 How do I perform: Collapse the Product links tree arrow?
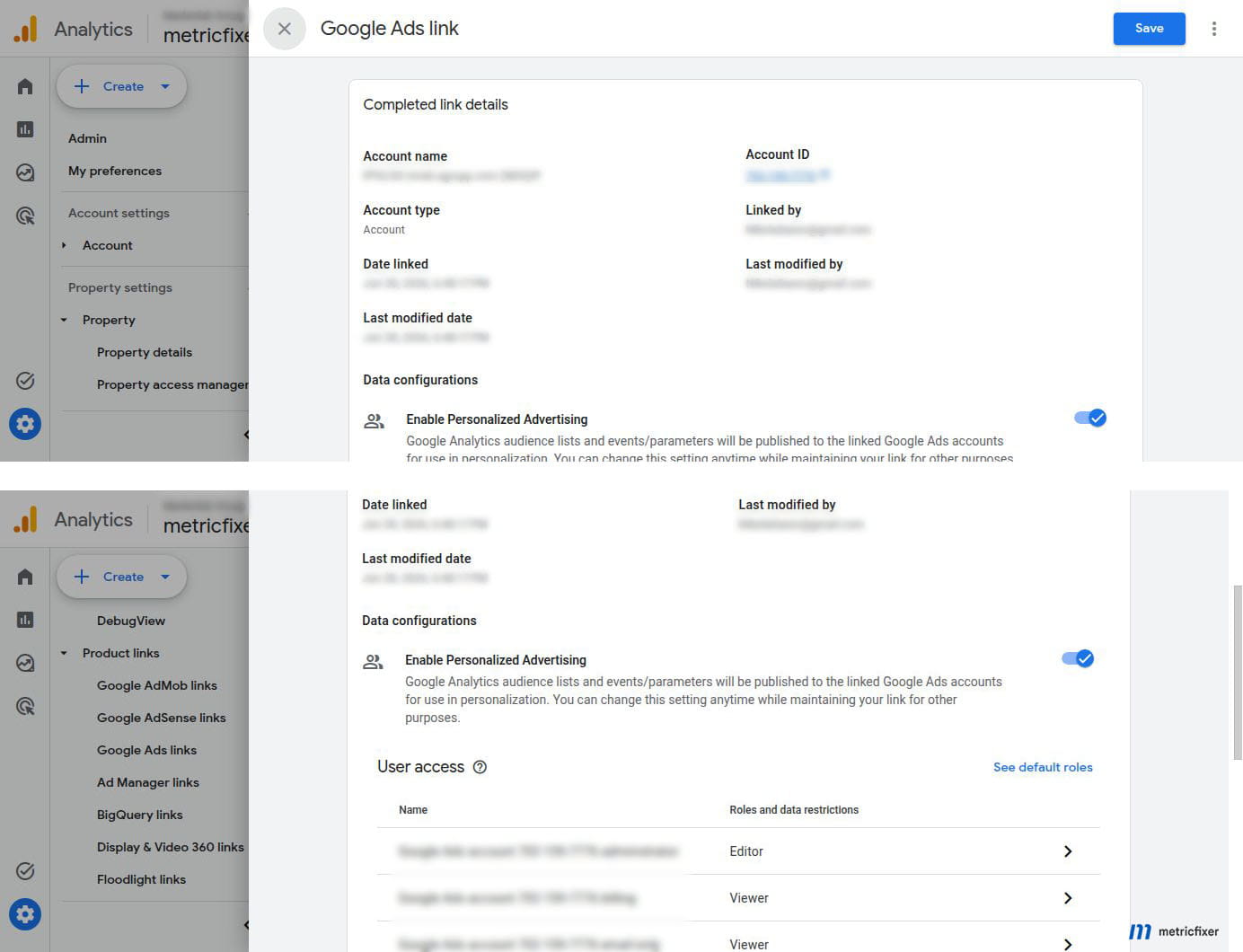tap(64, 653)
